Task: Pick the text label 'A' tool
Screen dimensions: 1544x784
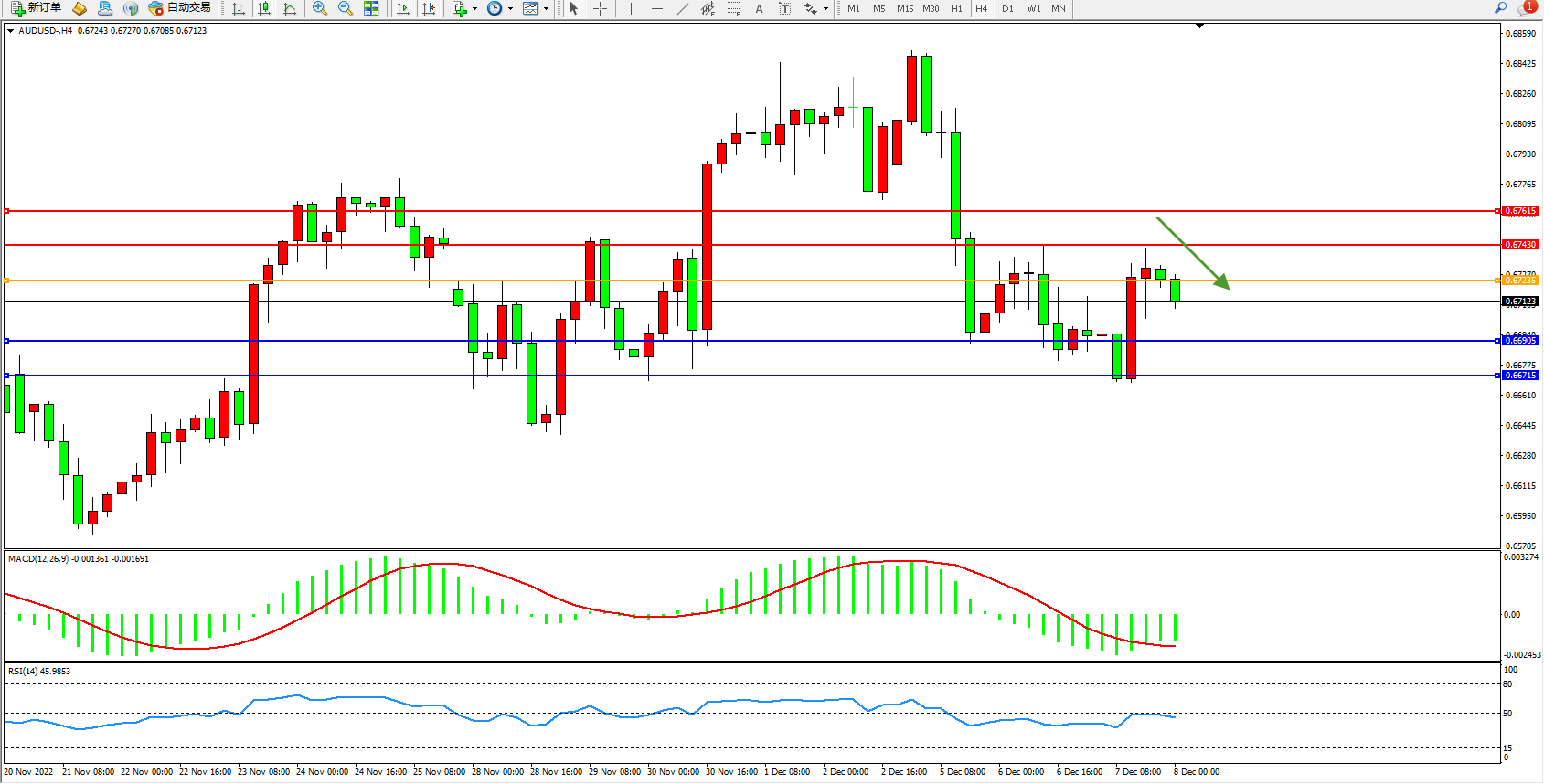Action: click(x=759, y=8)
